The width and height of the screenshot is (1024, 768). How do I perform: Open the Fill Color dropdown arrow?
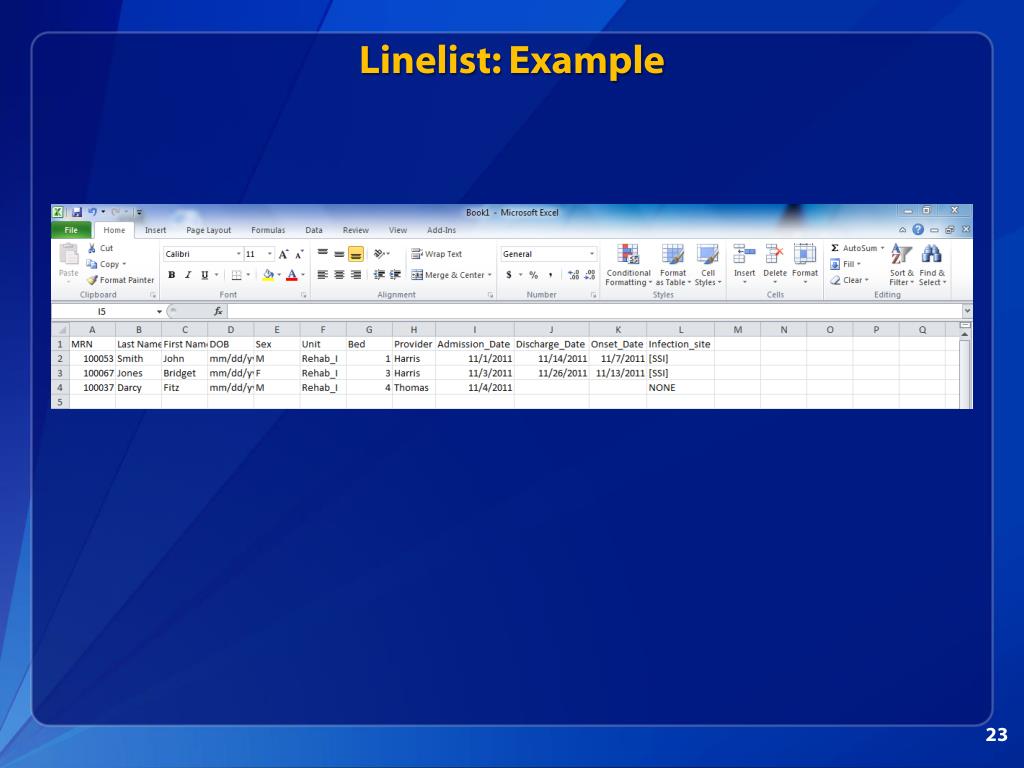pyautogui.click(x=279, y=275)
